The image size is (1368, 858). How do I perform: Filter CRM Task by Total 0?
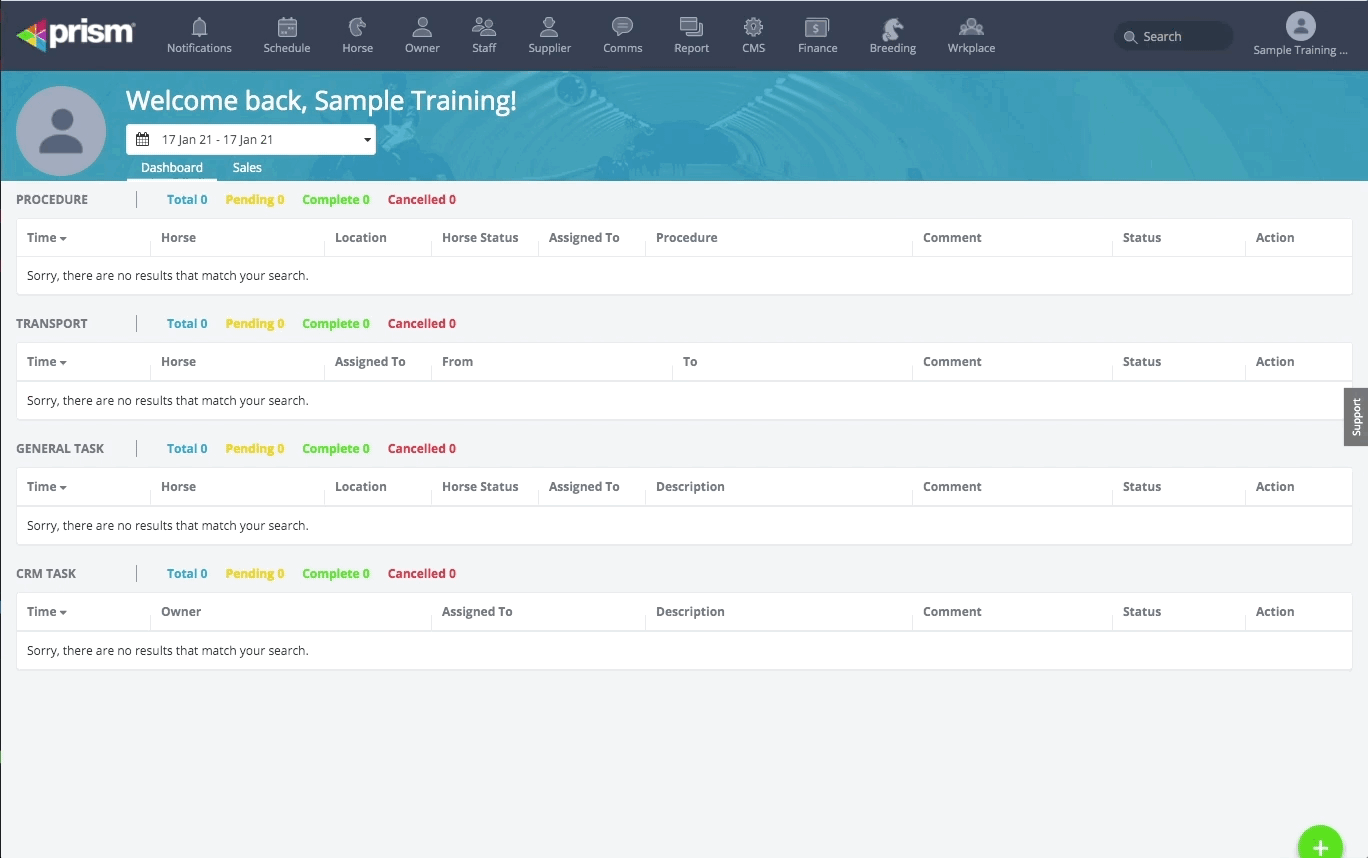tap(187, 574)
